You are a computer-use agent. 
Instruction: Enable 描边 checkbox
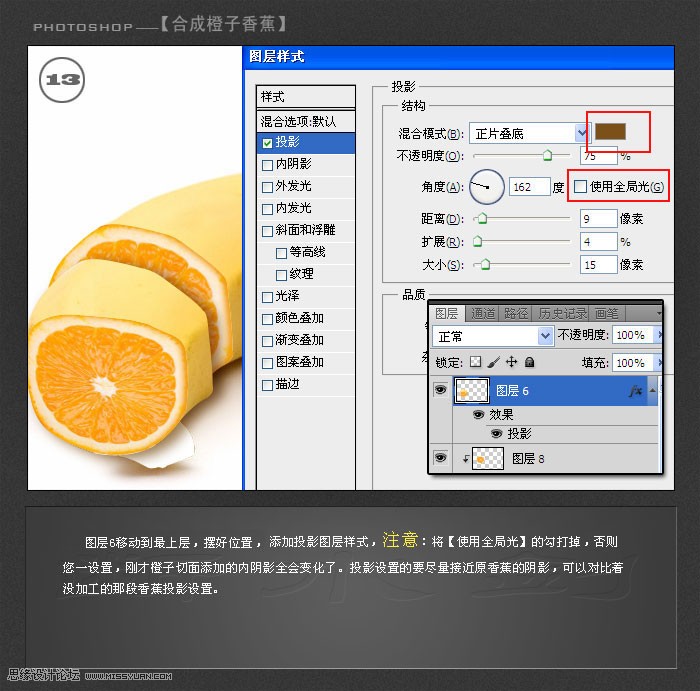tap(267, 385)
